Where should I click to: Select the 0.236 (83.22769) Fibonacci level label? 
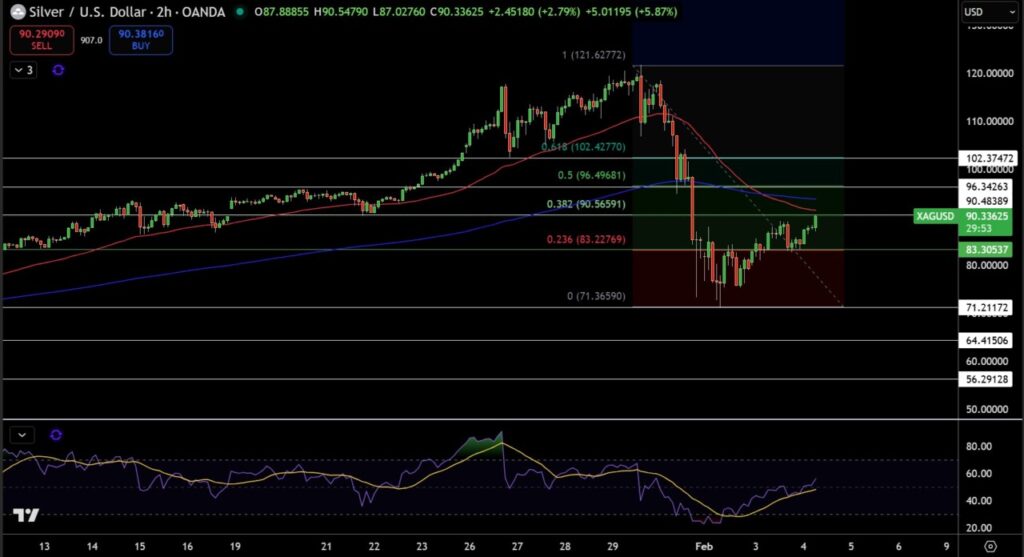585,239
